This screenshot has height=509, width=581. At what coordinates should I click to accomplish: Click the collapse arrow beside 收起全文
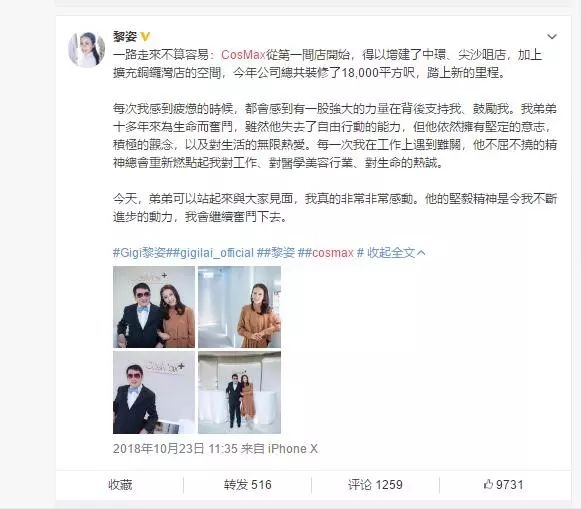pyautogui.click(x=421, y=253)
